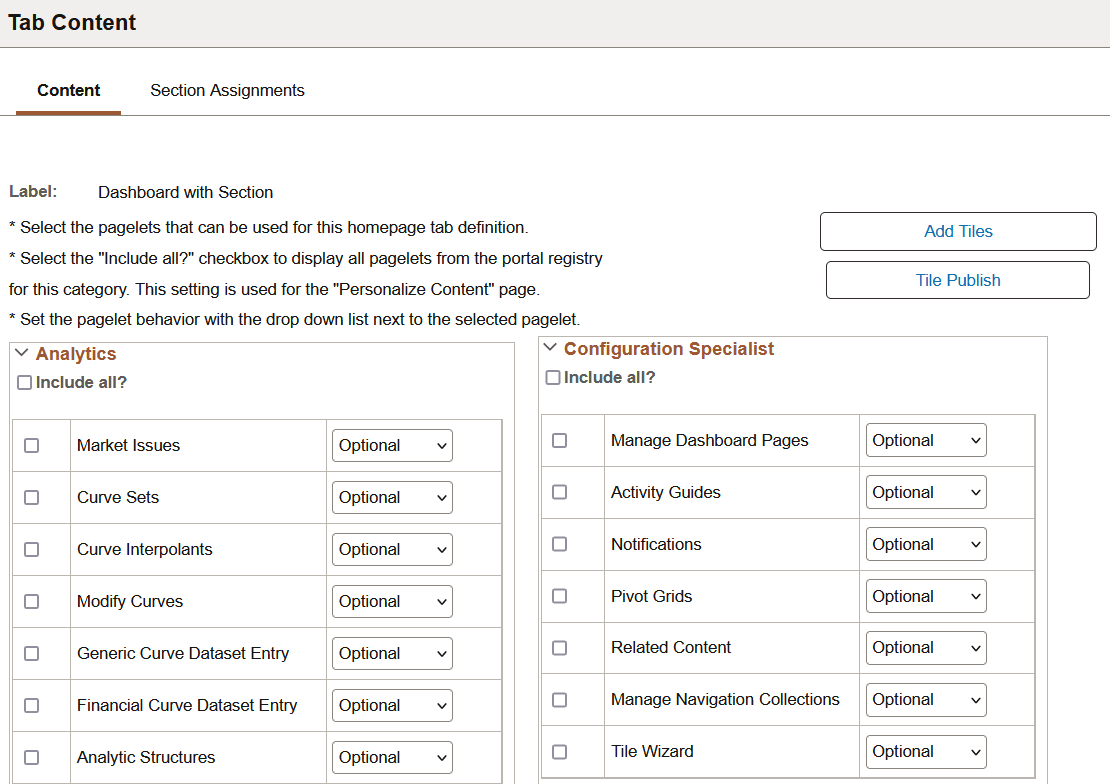
Task: Check the Analytic Structures checkbox
Action: pos(32,758)
